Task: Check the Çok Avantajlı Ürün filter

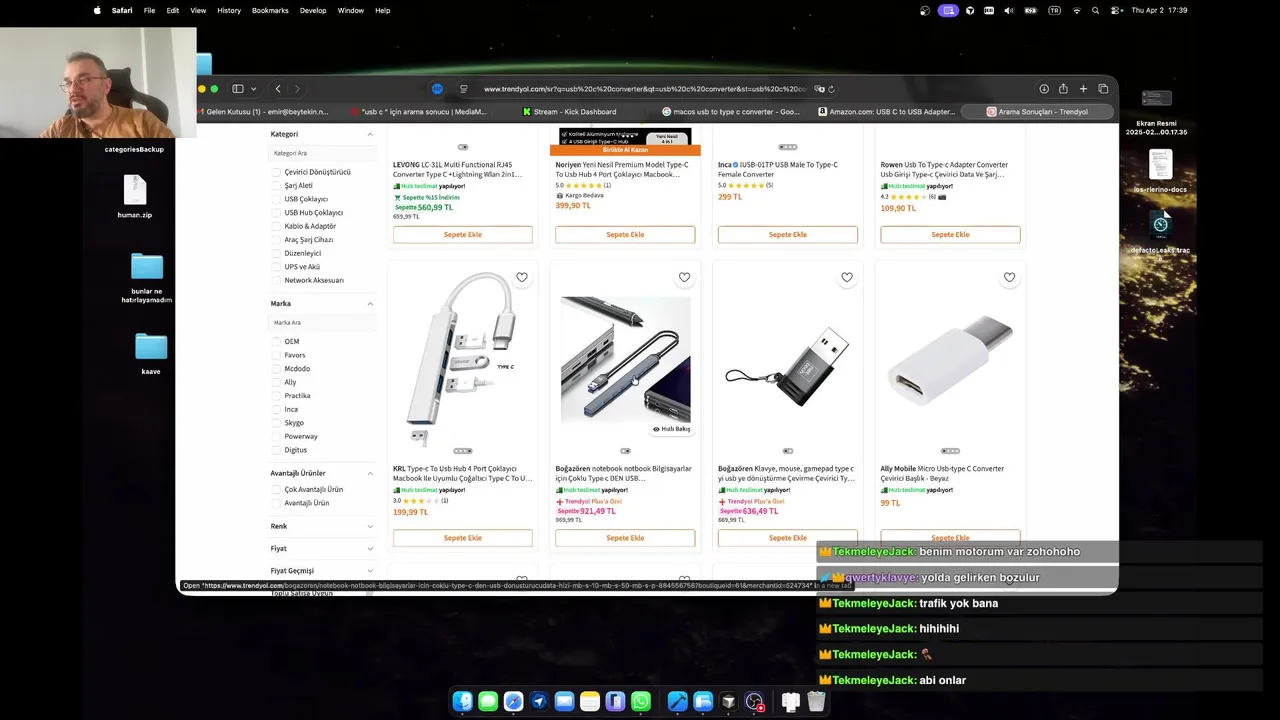Action: pos(276,489)
